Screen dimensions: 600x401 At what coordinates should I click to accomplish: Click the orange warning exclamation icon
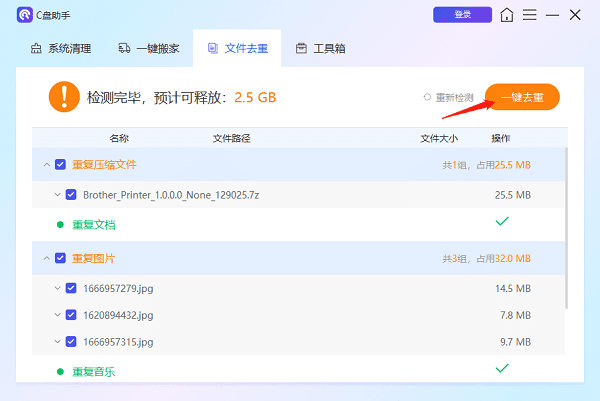click(63, 97)
